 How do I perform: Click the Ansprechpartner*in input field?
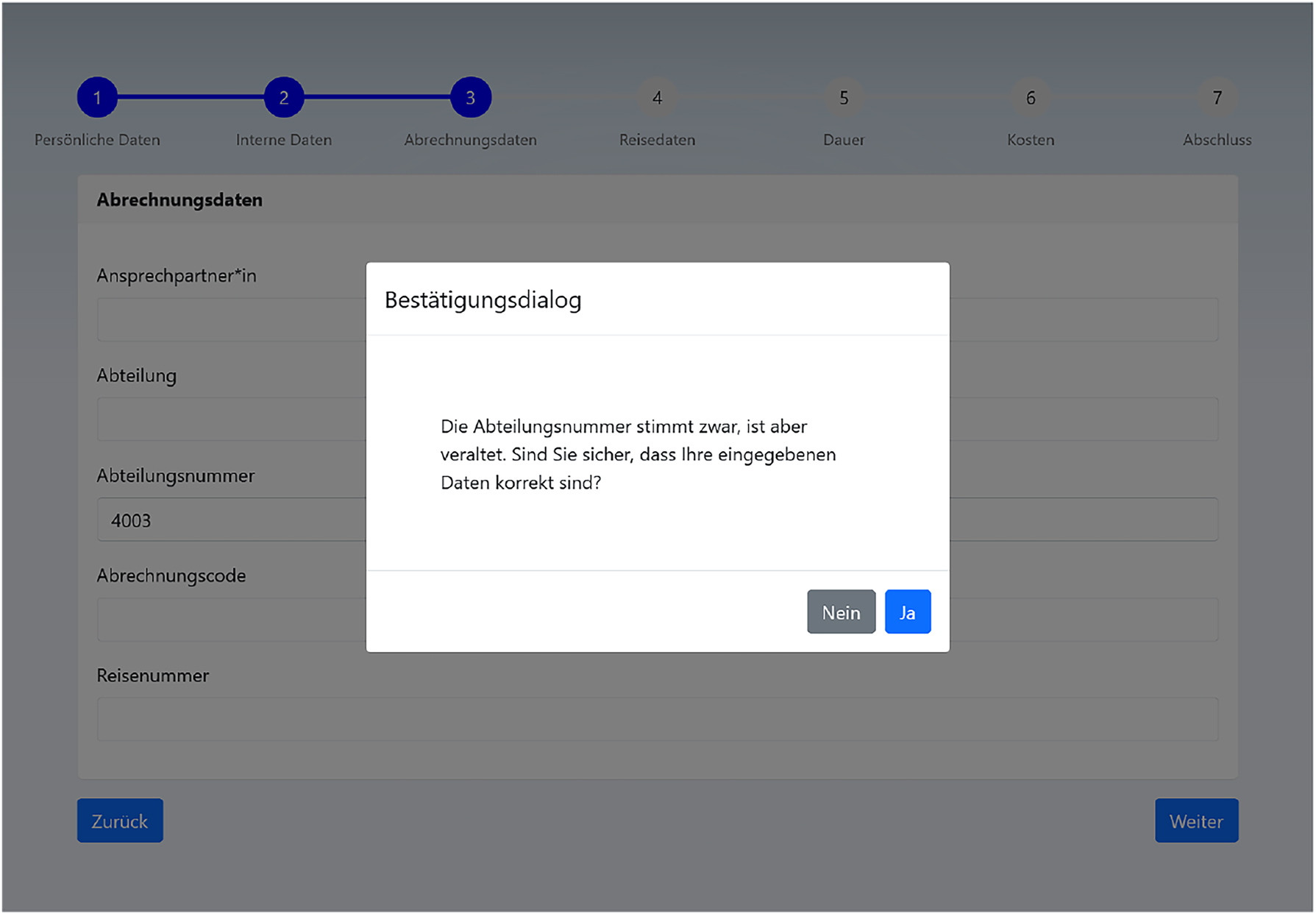pyautogui.click(x=221, y=319)
